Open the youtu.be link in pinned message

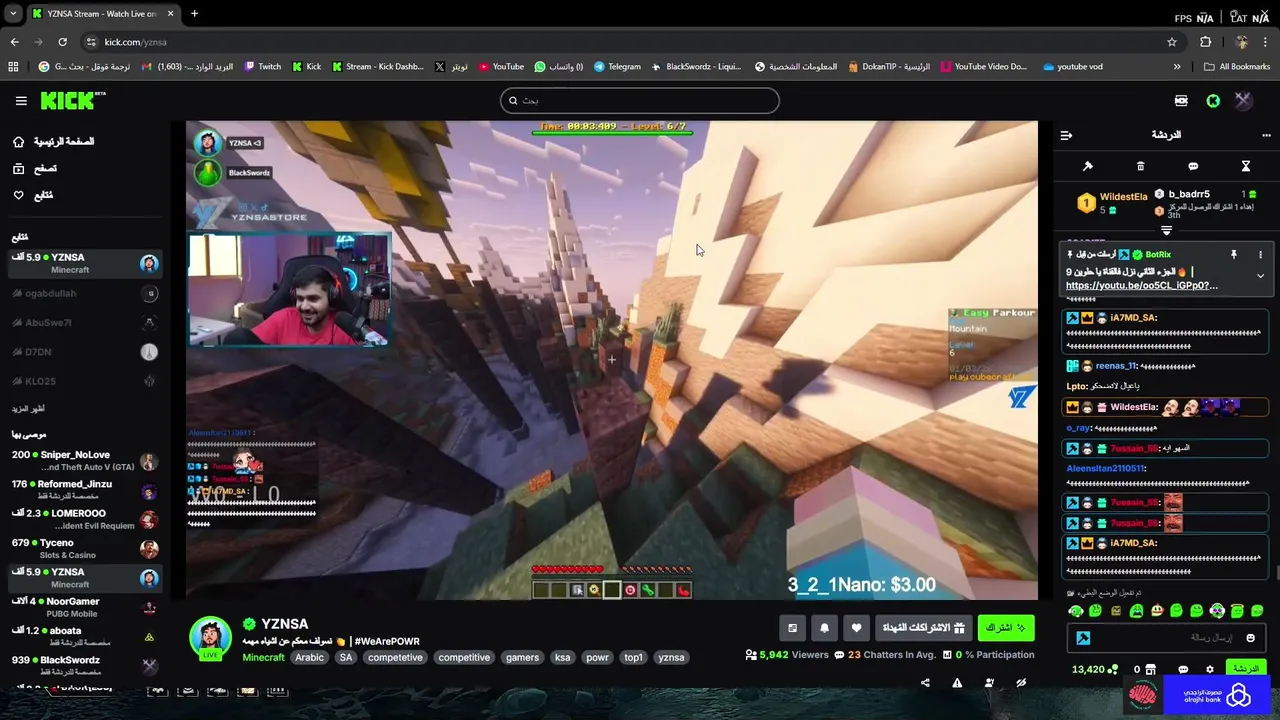coord(1141,285)
